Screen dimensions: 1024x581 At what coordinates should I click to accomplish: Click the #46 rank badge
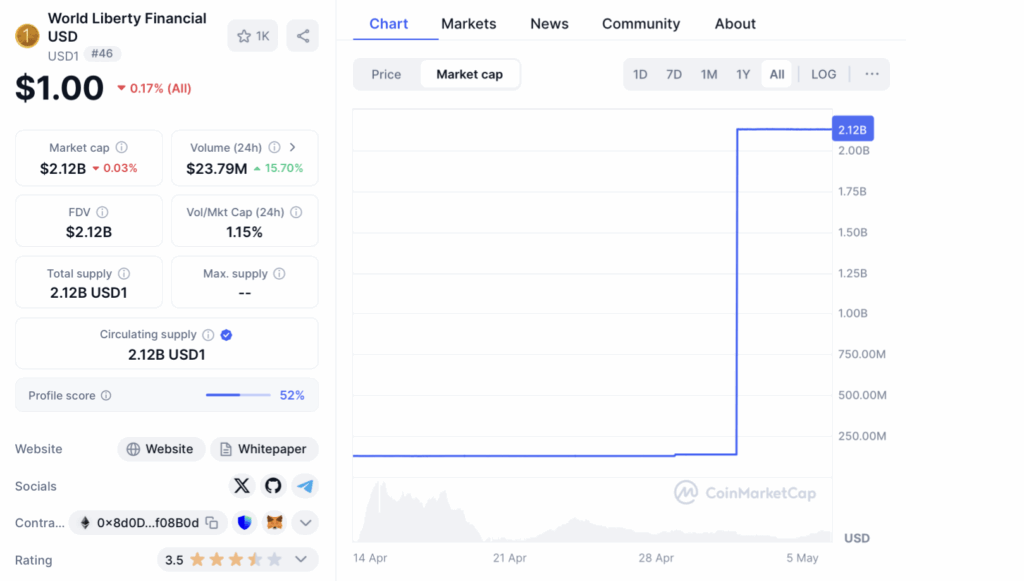(102, 54)
